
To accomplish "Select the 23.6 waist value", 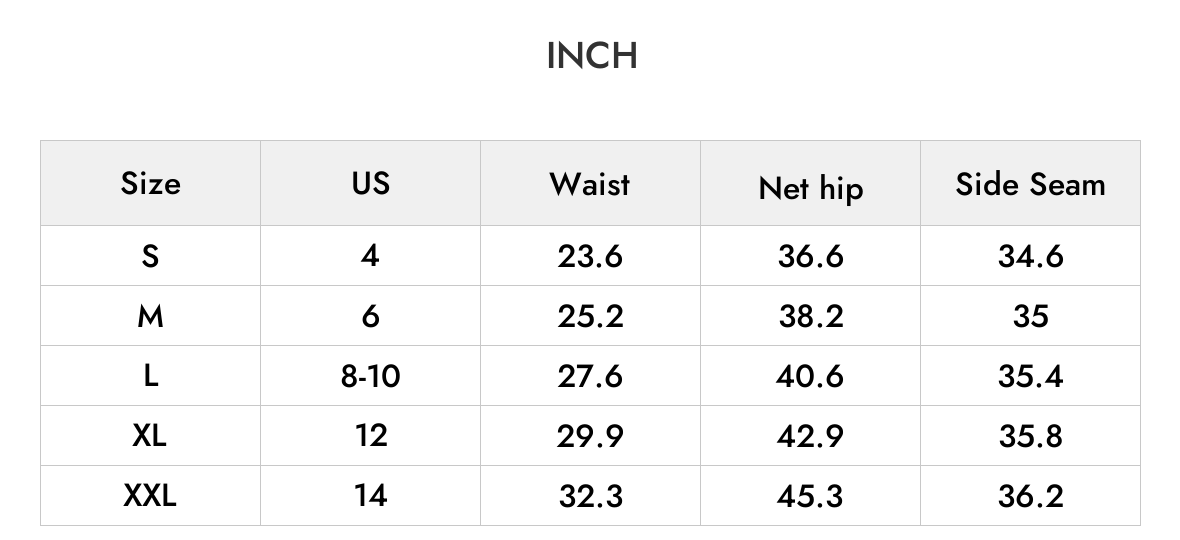I will tap(590, 256).
